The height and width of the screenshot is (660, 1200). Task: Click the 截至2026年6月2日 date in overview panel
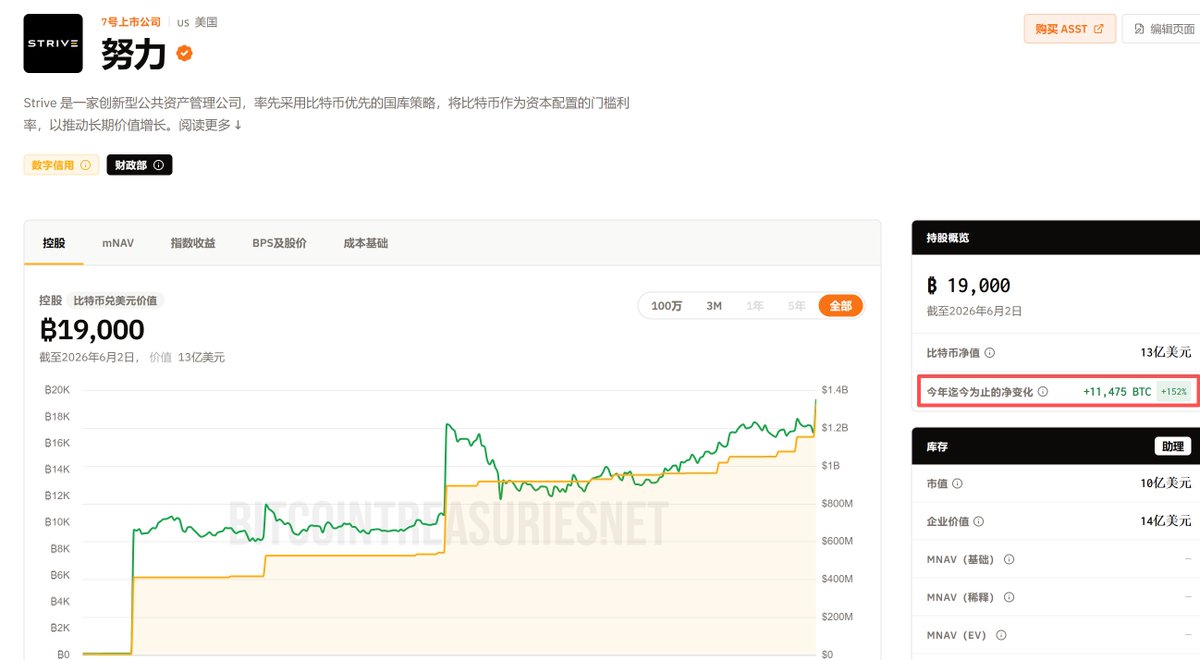[x=975, y=311]
